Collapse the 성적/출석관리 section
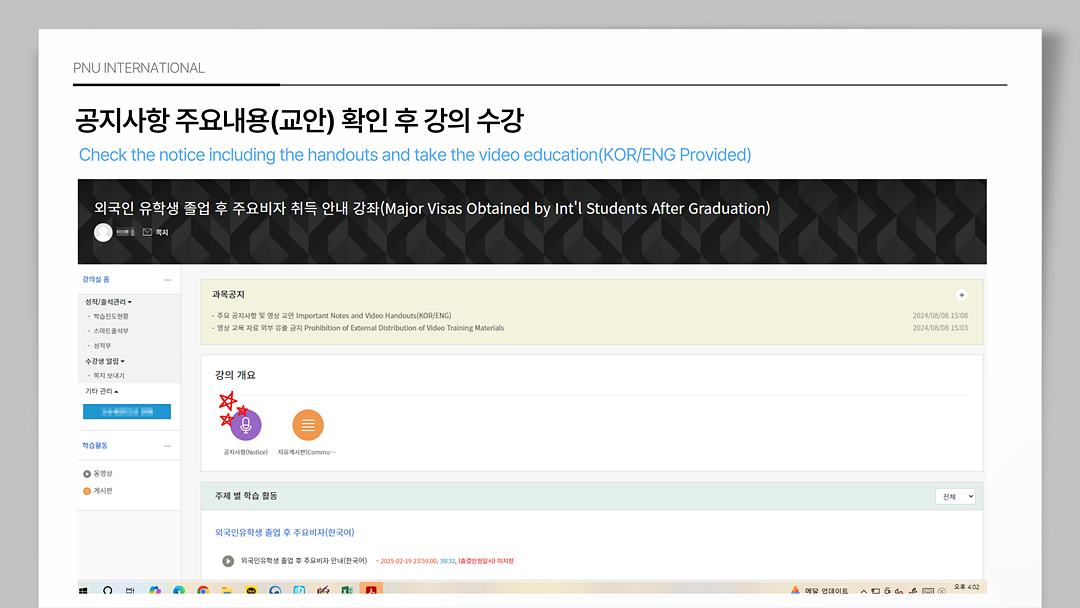 pyautogui.click(x=108, y=301)
